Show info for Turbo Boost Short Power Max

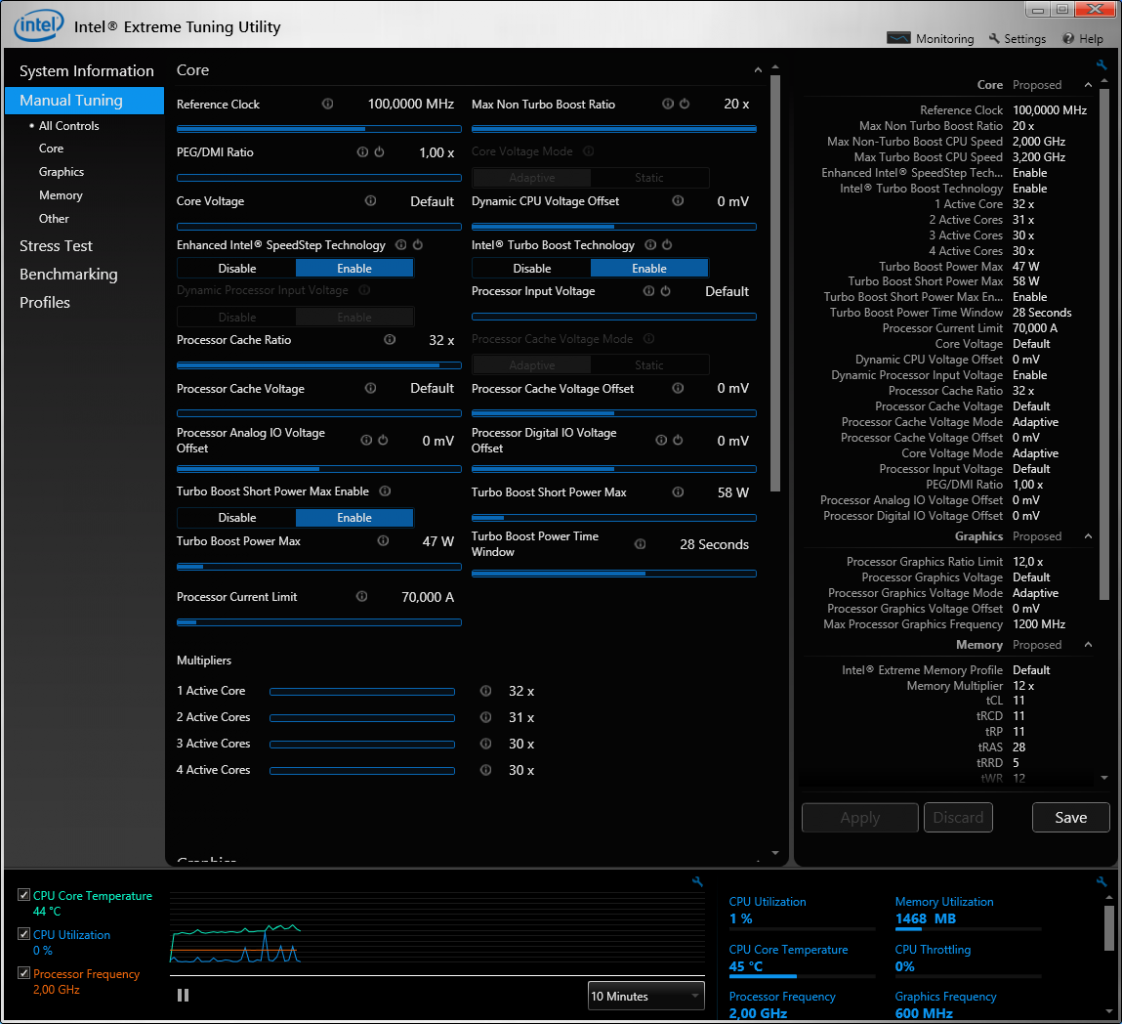click(678, 492)
